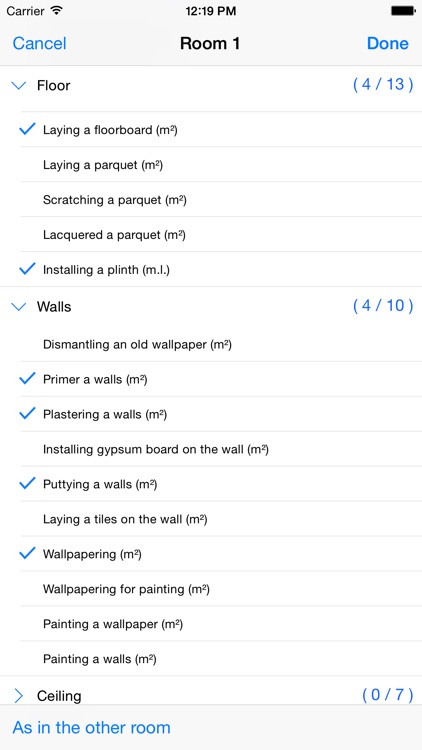The height and width of the screenshot is (750, 422).
Task: Tap the Floor count (4 / 13)
Action: pos(383,85)
